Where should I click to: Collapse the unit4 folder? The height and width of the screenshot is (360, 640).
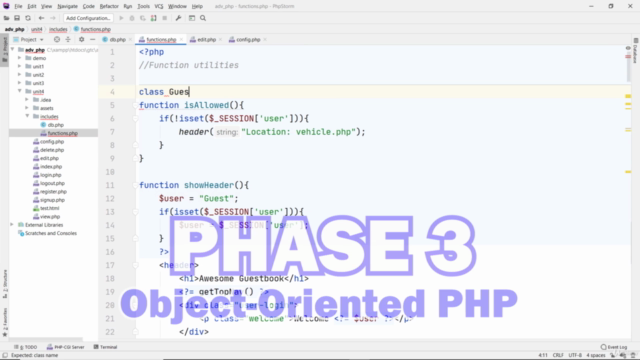tap(20, 91)
